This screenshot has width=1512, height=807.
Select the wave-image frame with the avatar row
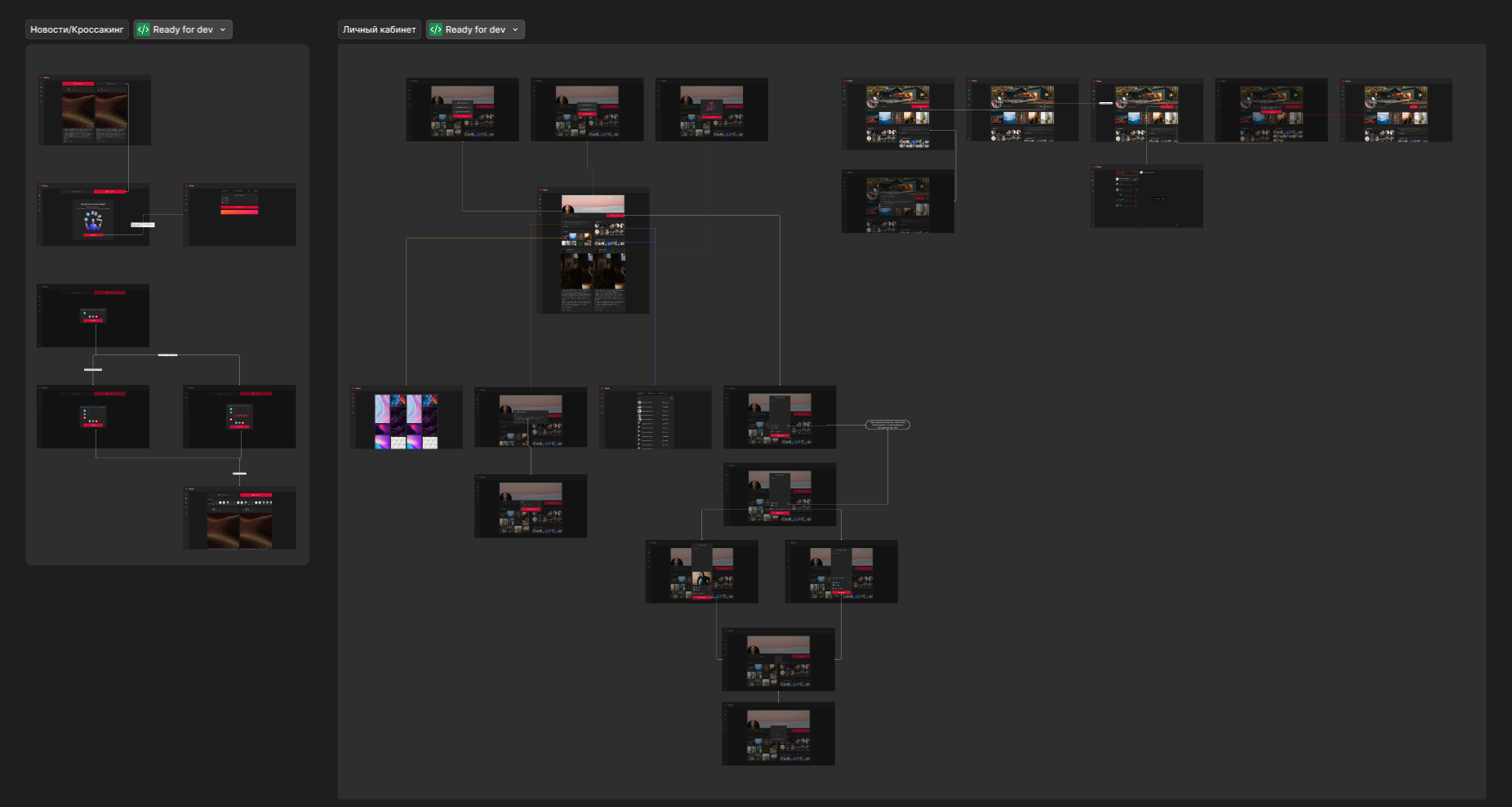[x=239, y=518]
